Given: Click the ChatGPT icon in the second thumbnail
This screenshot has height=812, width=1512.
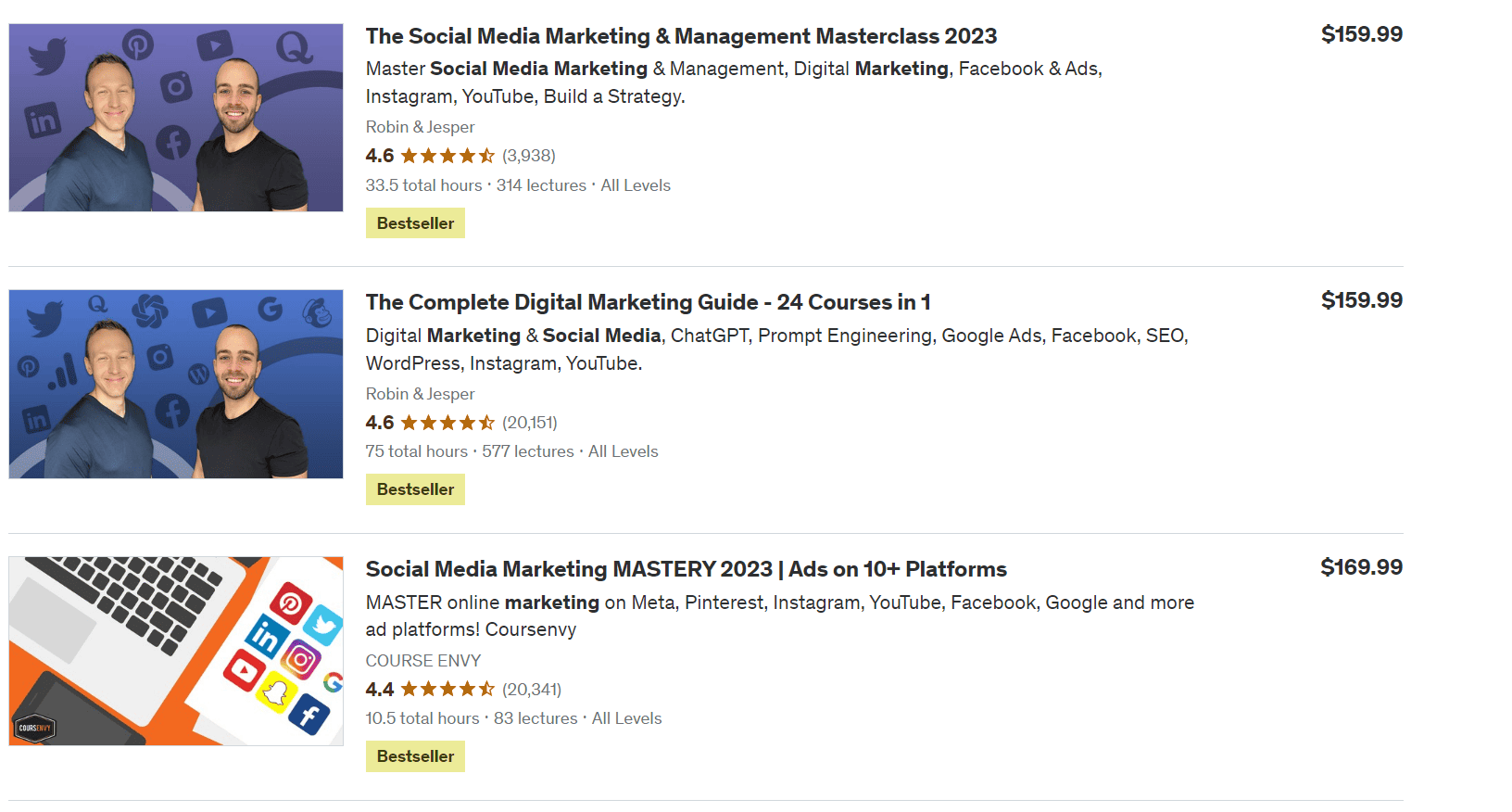Looking at the screenshot, I should [x=149, y=311].
